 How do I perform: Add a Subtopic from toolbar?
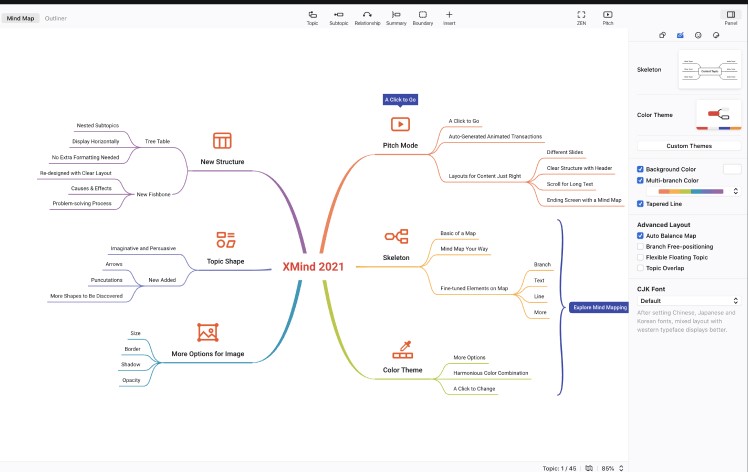pos(339,18)
